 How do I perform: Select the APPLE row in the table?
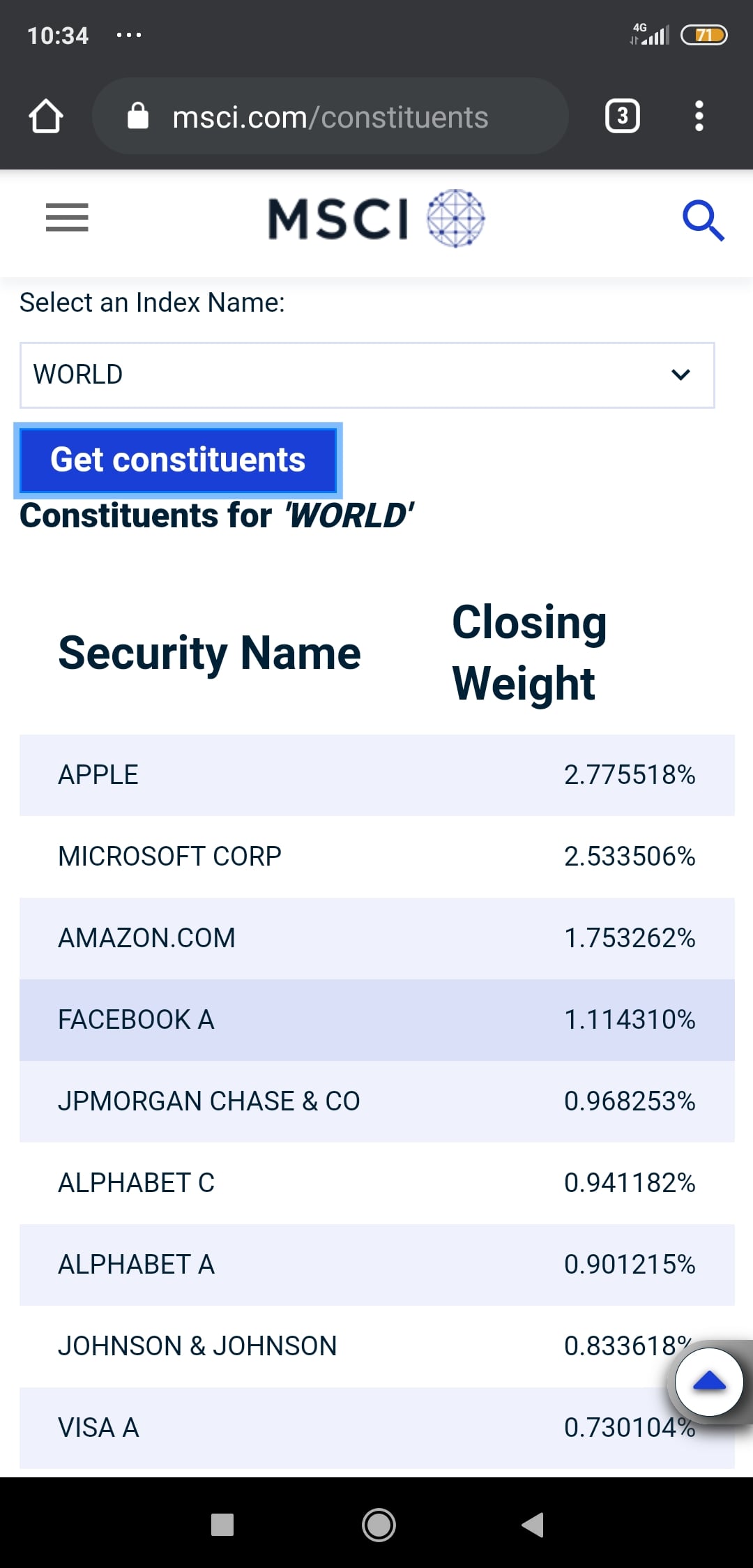[x=377, y=775]
